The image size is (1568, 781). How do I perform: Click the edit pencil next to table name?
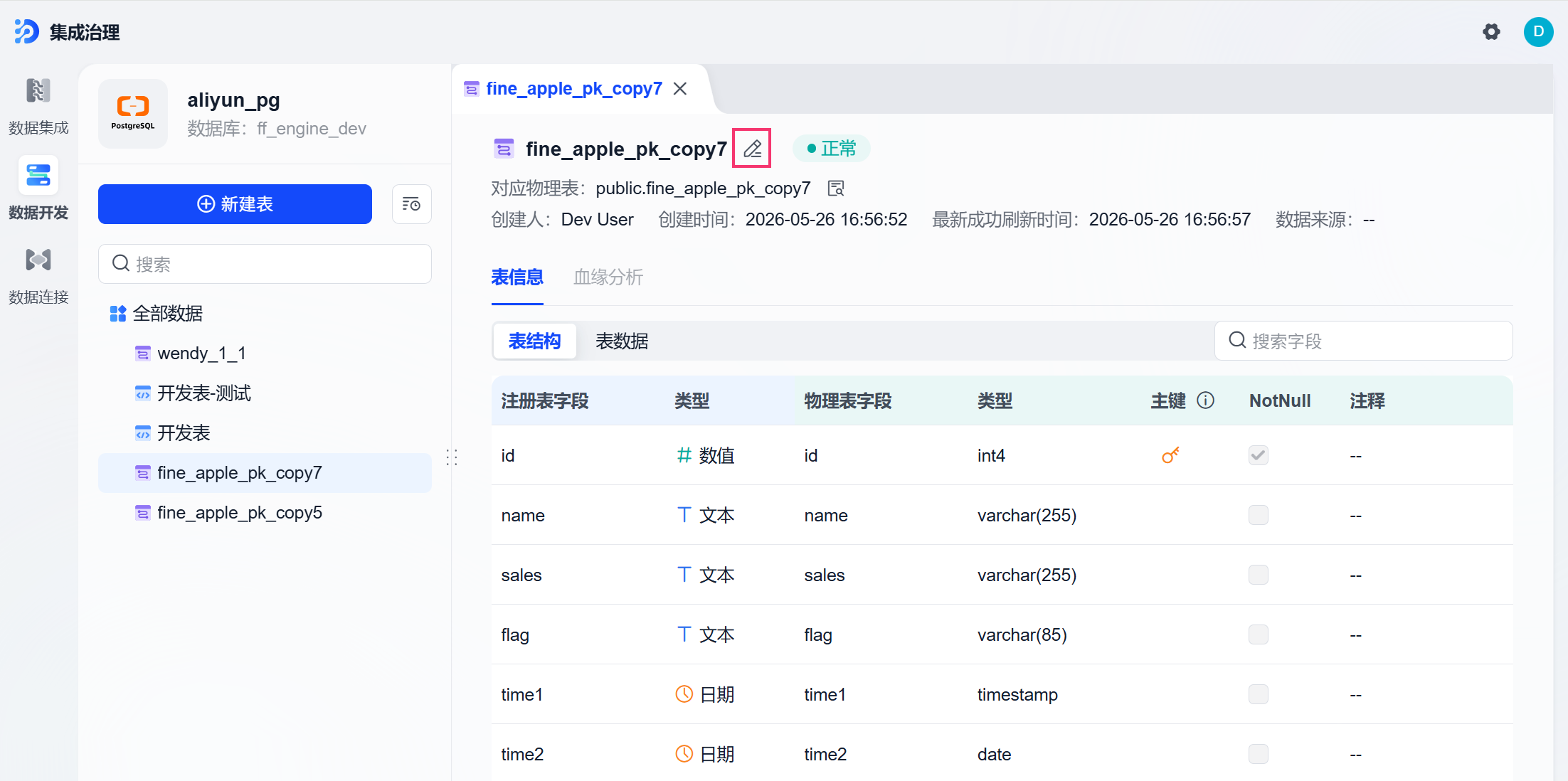[x=752, y=148]
